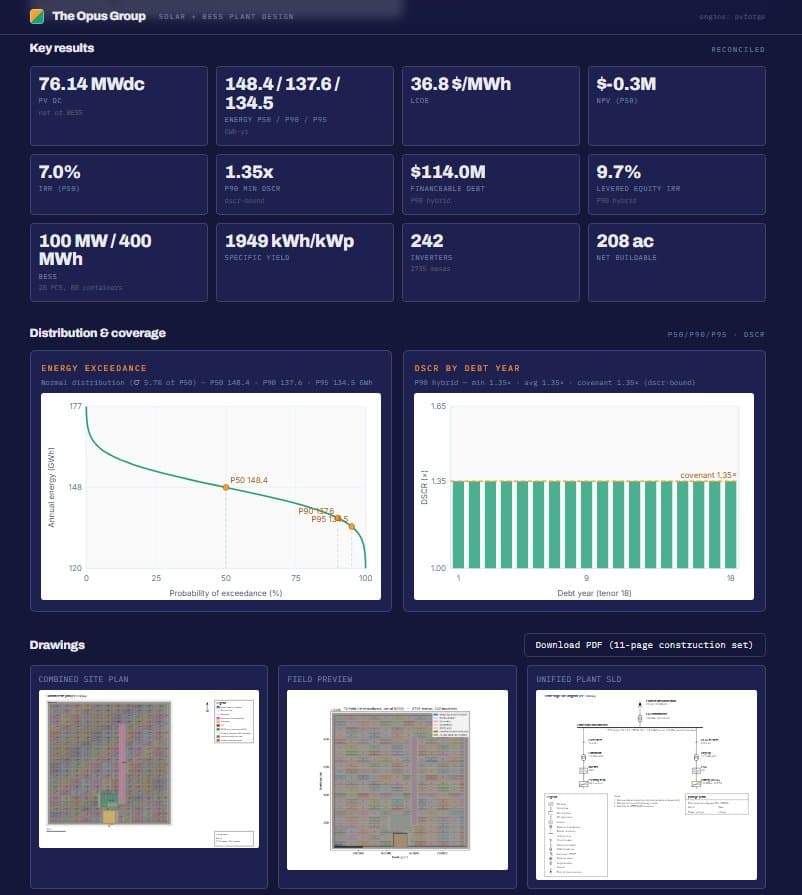Select the 208 ac net buildable card
This screenshot has width=802, height=895.
(x=676, y=263)
